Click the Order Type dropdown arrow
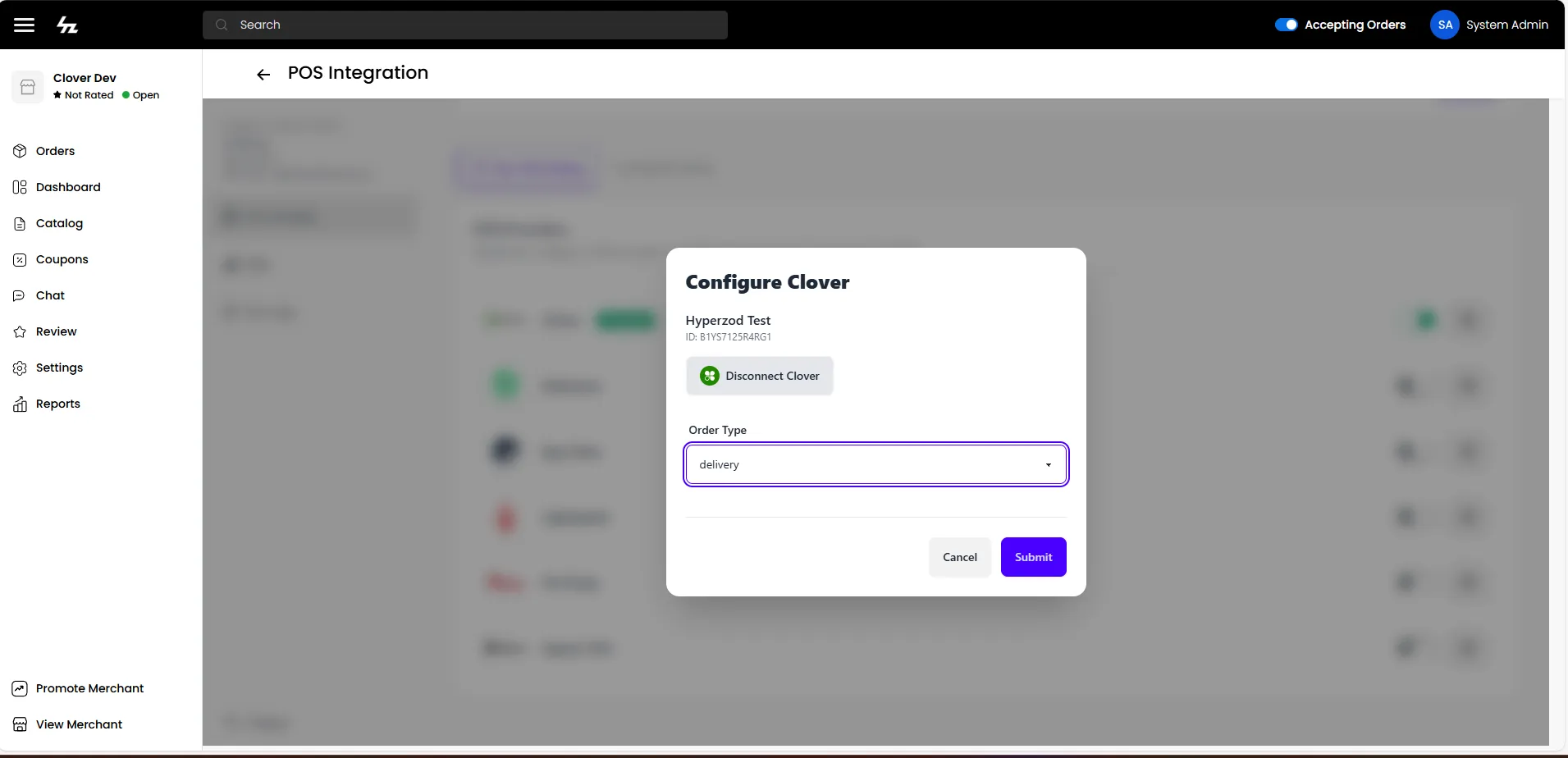1568x758 pixels. click(x=1048, y=465)
